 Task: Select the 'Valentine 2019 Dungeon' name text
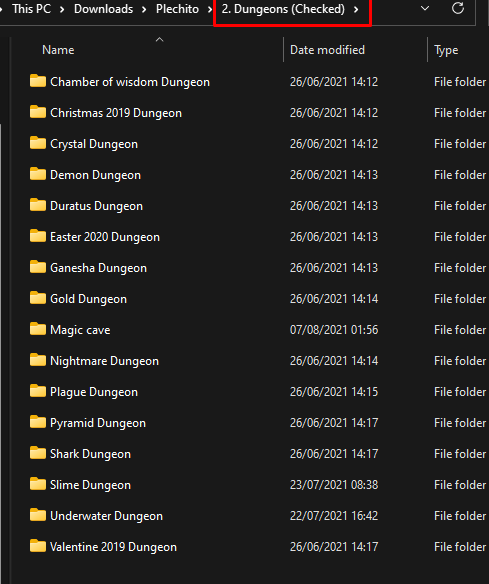pyautogui.click(x=113, y=547)
